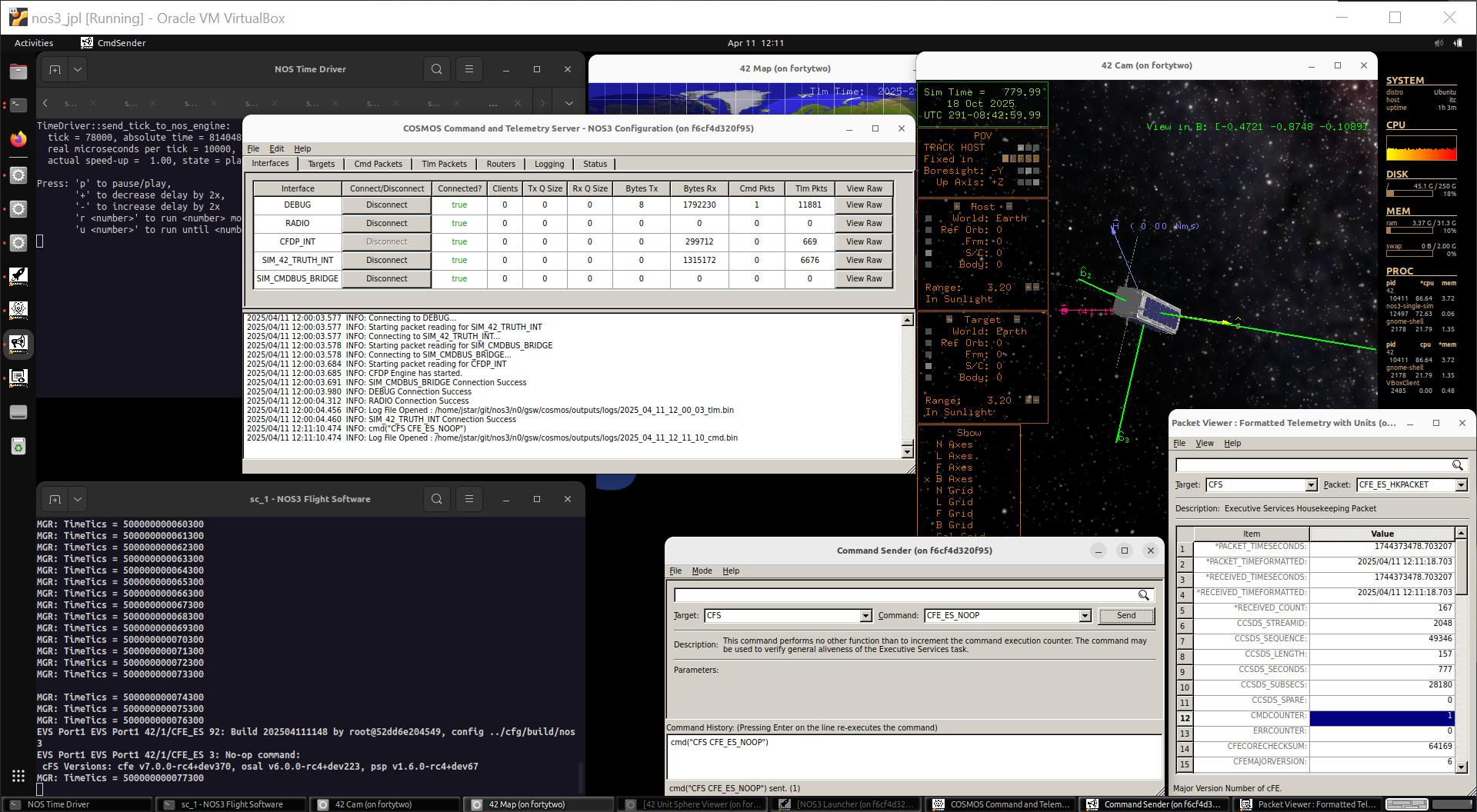
Task: Click the COSMOS log scrollbar down arrow
Action: (907, 452)
